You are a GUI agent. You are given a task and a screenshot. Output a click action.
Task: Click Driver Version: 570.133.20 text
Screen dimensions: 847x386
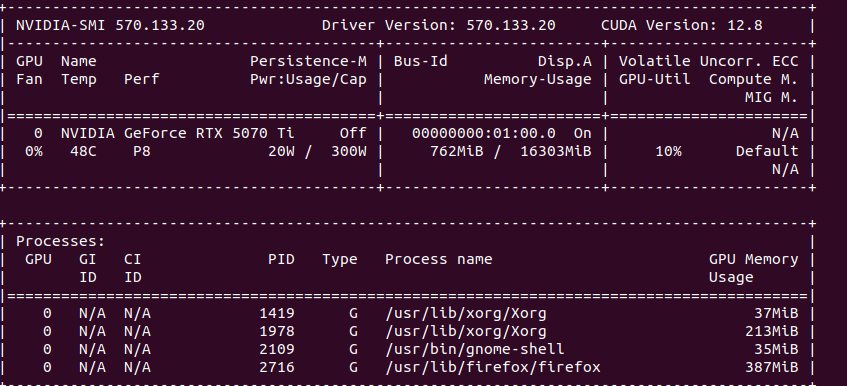[x=439, y=25]
